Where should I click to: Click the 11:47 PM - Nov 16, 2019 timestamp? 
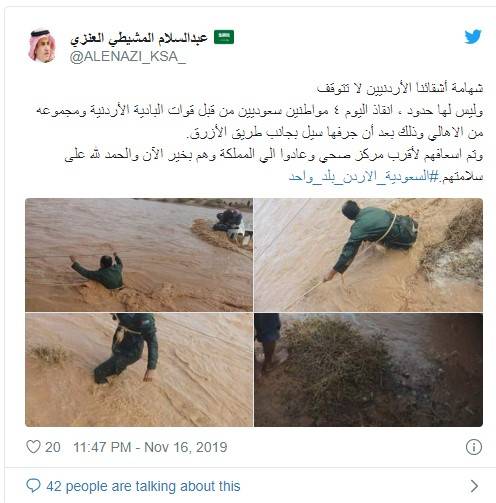coord(150,447)
